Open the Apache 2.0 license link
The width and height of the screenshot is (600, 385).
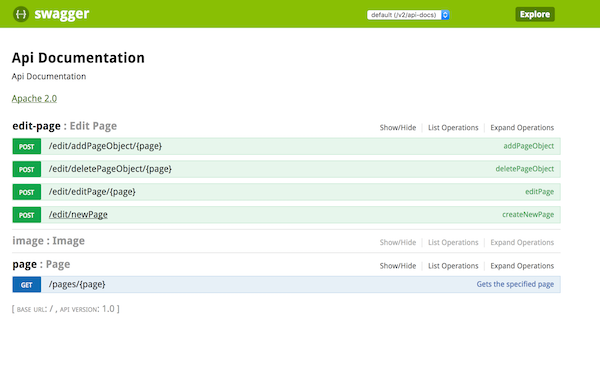point(34,98)
